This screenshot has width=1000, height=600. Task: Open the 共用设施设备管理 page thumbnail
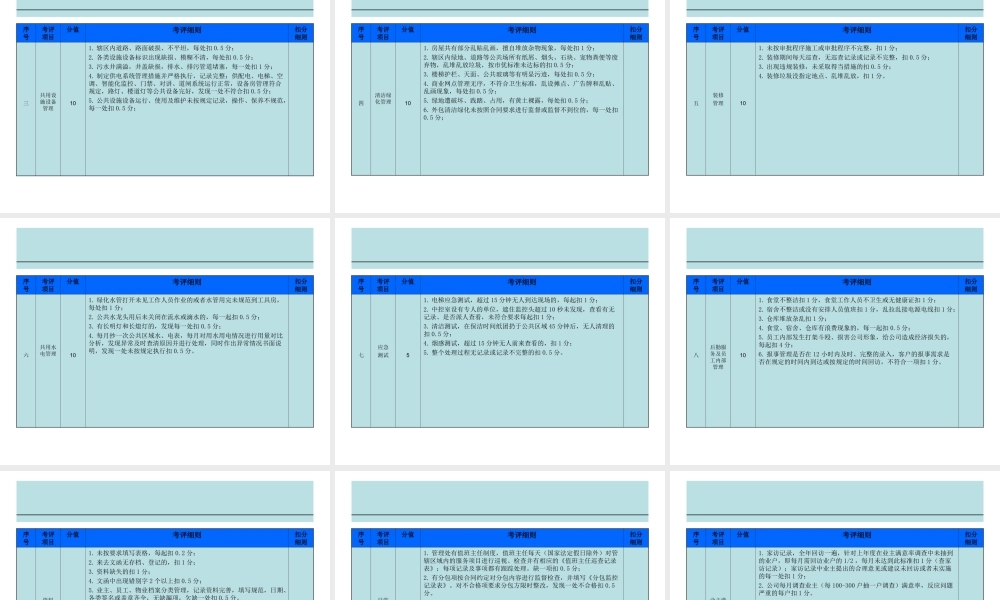[x=165, y=105]
